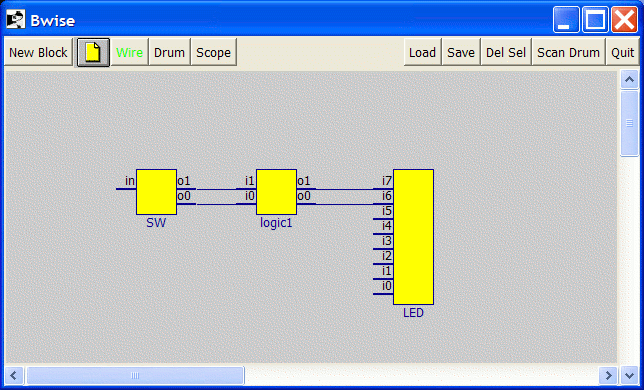Click the yellow page icon in toolbar

tap(93, 52)
